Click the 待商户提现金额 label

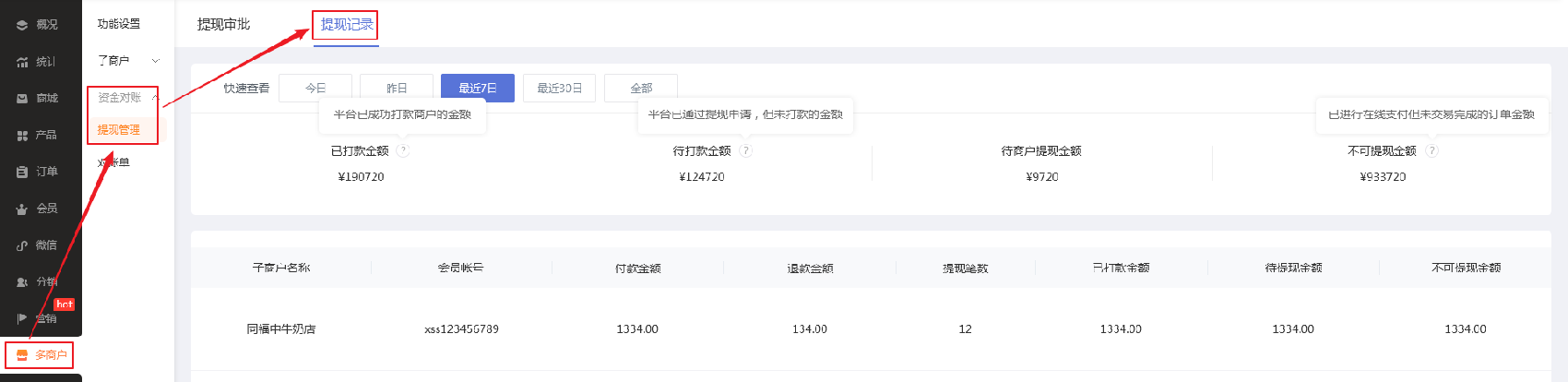pyautogui.click(x=1041, y=150)
